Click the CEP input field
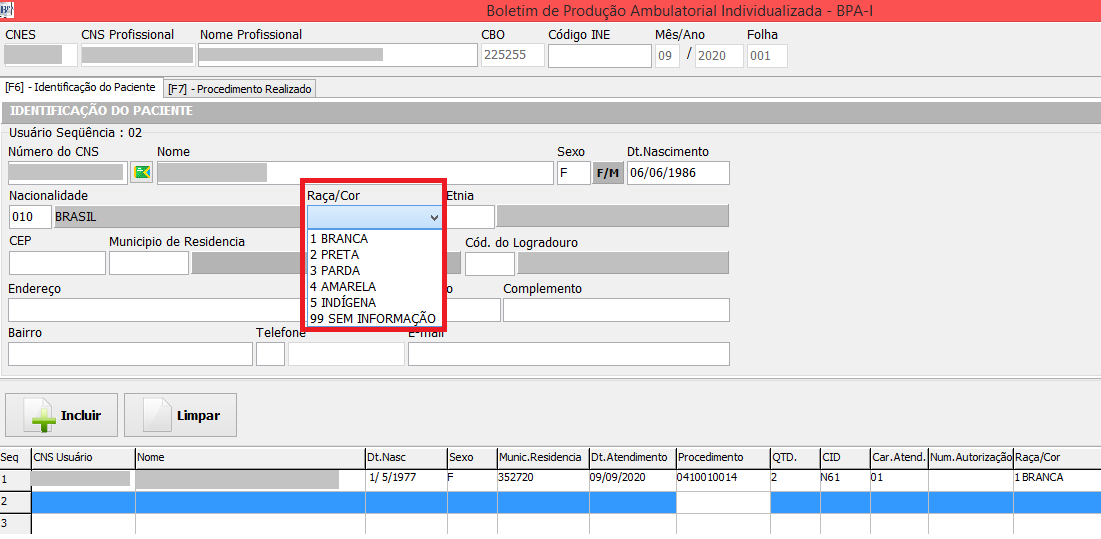The height and width of the screenshot is (539, 1101). 57,263
